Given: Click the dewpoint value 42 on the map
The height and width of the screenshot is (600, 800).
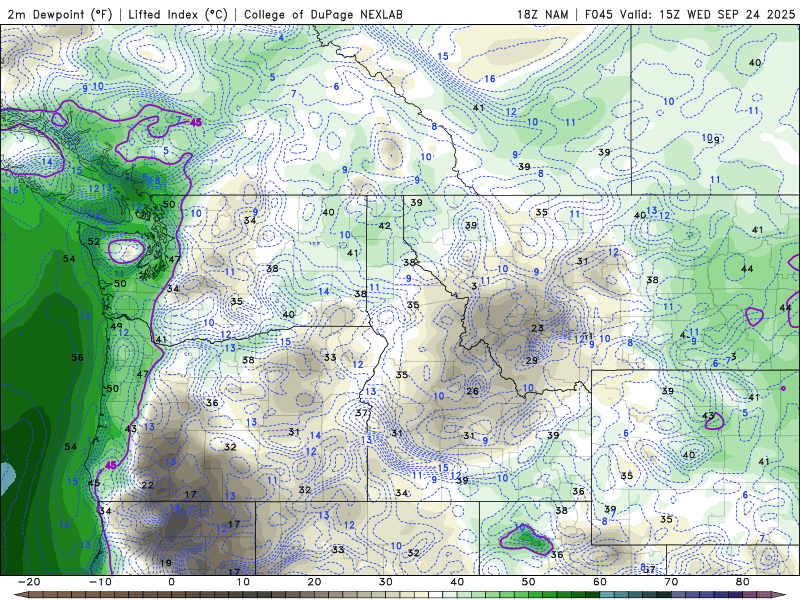Looking at the screenshot, I should (385, 226).
